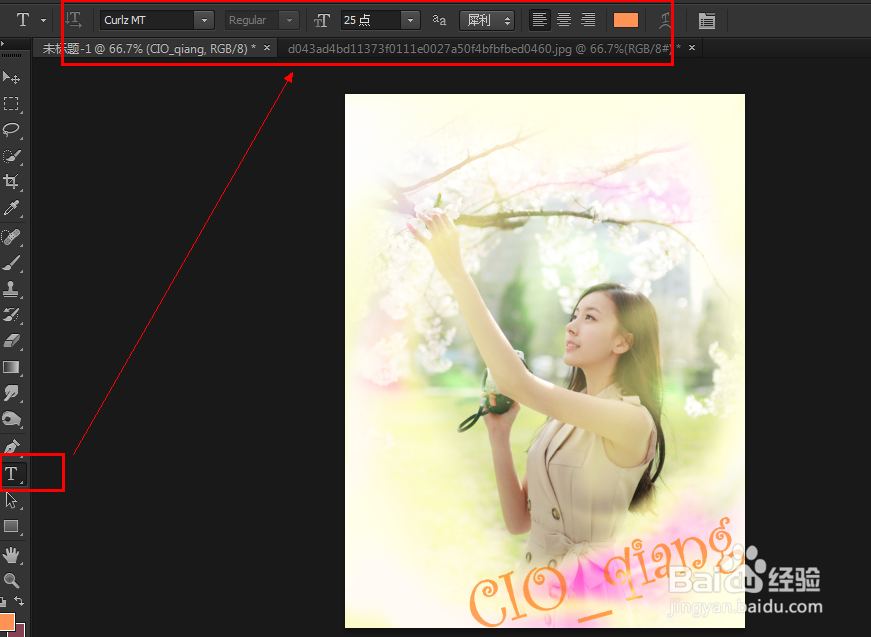Click the background color swatch
This screenshot has height=637, width=871.
pyautogui.click(x=20, y=630)
